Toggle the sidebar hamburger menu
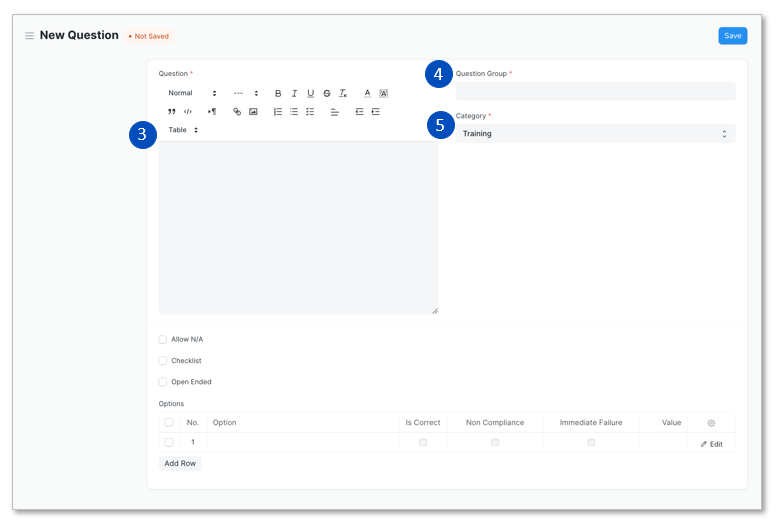The height and width of the screenshot is (530, 779). (29, 36)
